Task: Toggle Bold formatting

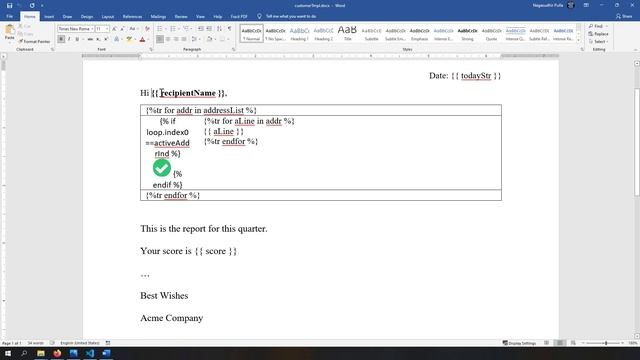Action: tap(61, 39)
